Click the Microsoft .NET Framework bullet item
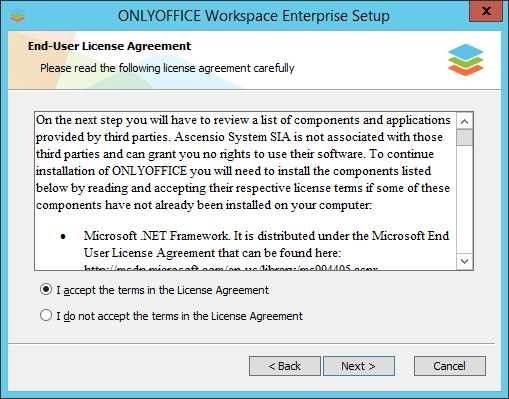Viewport: 509px width, 399px height. tap(266, 244)
